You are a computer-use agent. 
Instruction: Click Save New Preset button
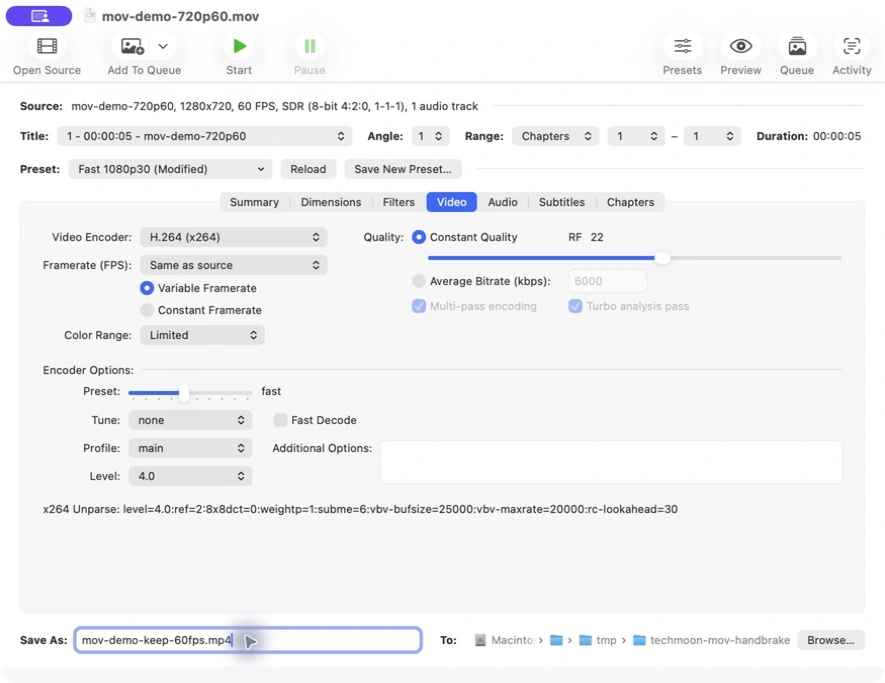pos(403,169)
